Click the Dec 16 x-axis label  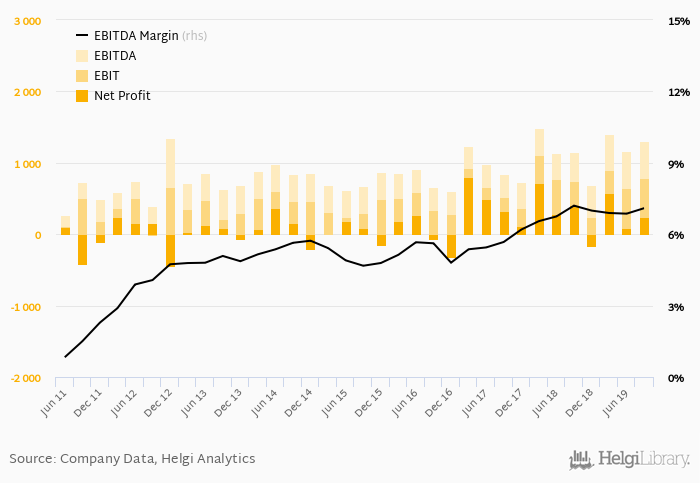click(440, 405)
